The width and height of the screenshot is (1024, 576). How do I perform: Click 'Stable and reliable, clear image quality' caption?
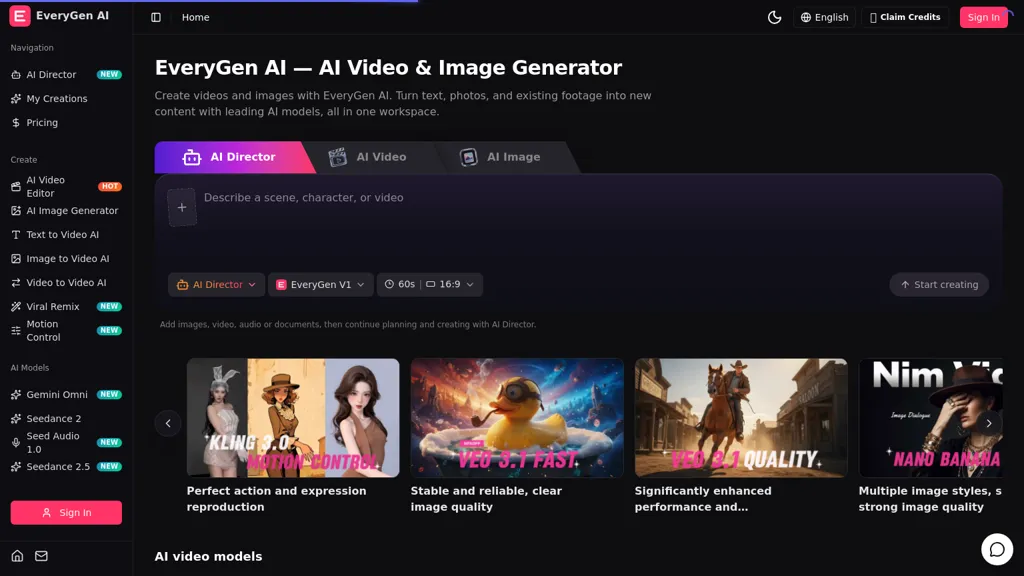(x=486, y=499)
